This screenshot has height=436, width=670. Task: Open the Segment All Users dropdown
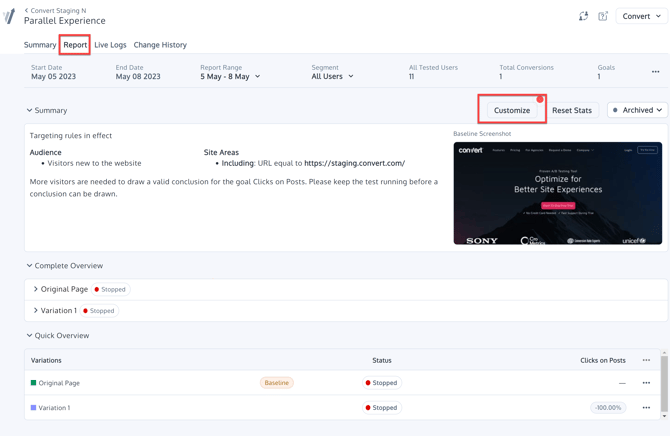coord(332,76)
